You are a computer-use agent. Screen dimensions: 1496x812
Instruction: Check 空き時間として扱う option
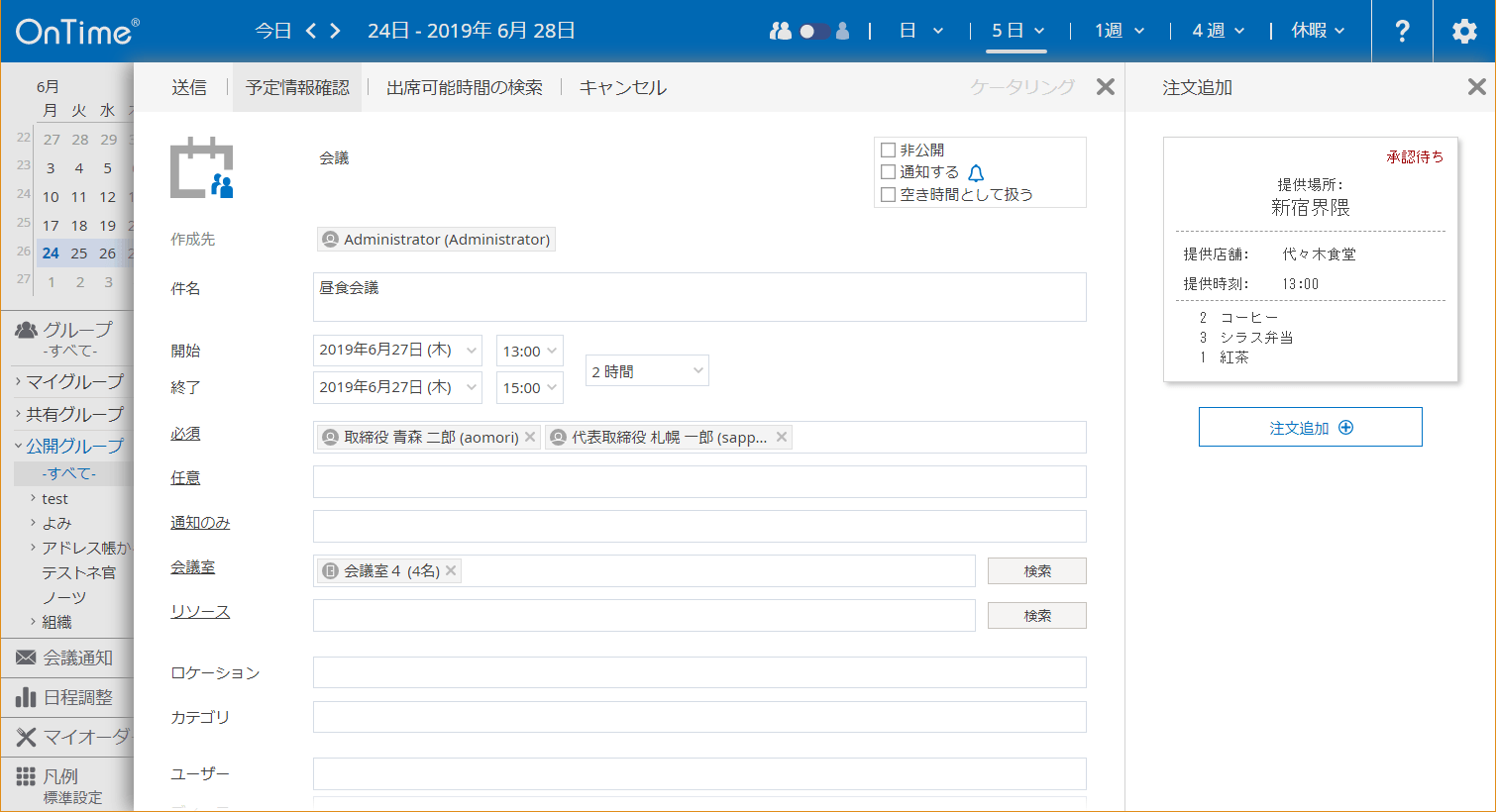pyautogui.click(x=888, y=195)
